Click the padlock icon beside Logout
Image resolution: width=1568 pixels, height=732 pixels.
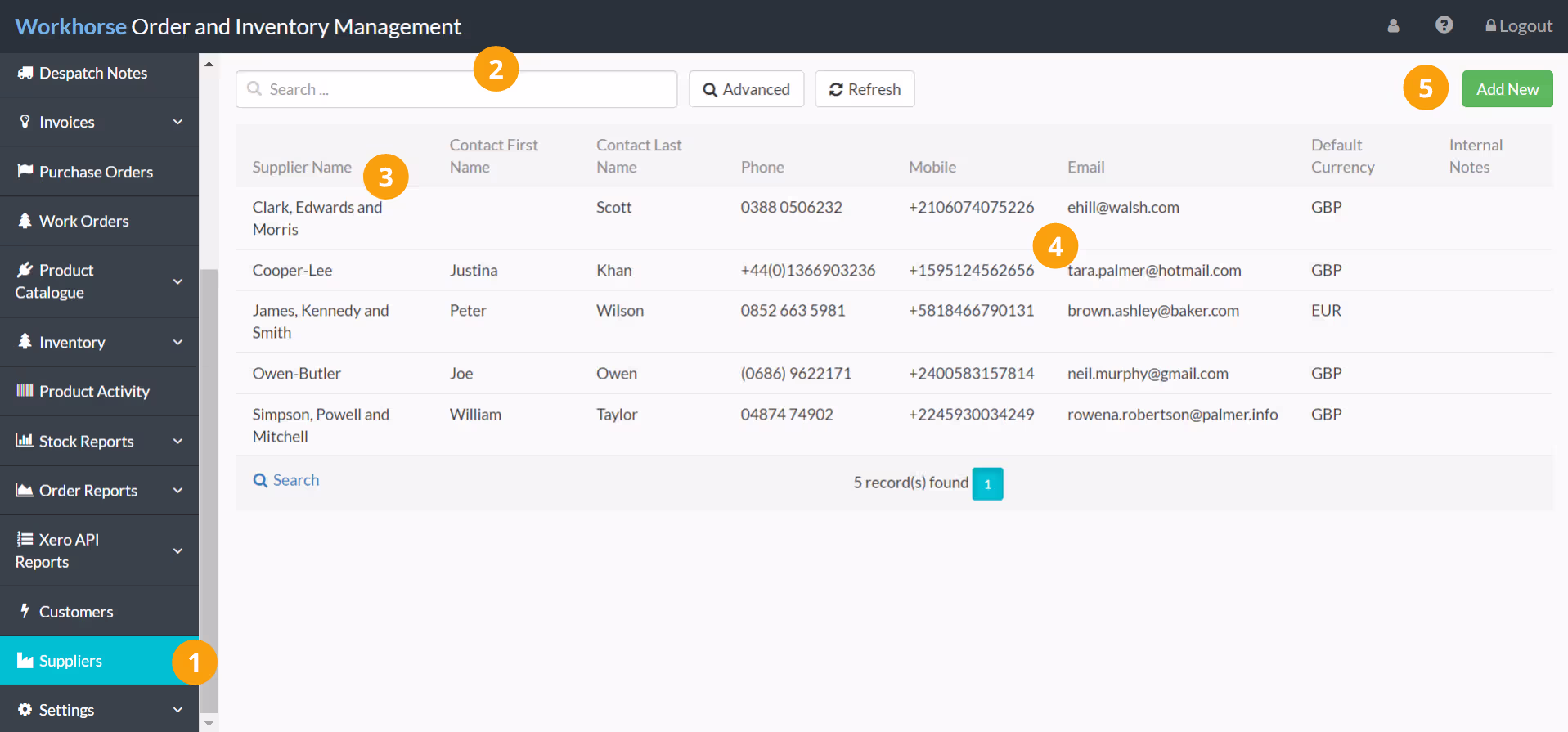1490,26
